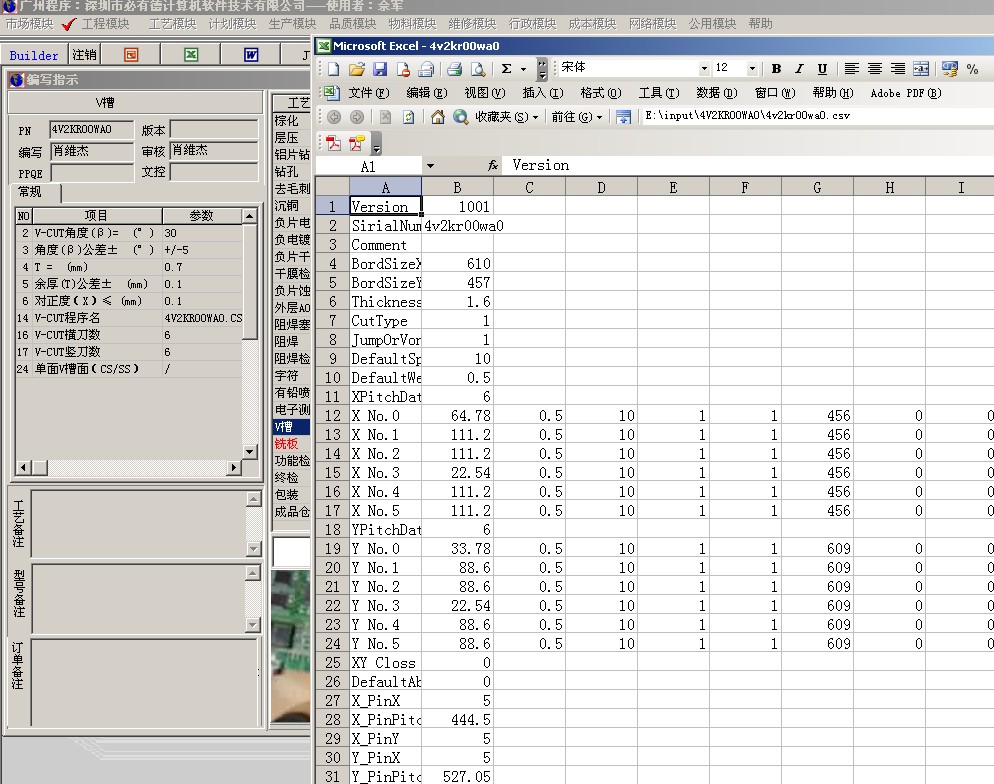This screenshot has width=994, height=784.
Task: Open Excel 格式(O) menu
Action: (x=600, y=93)
